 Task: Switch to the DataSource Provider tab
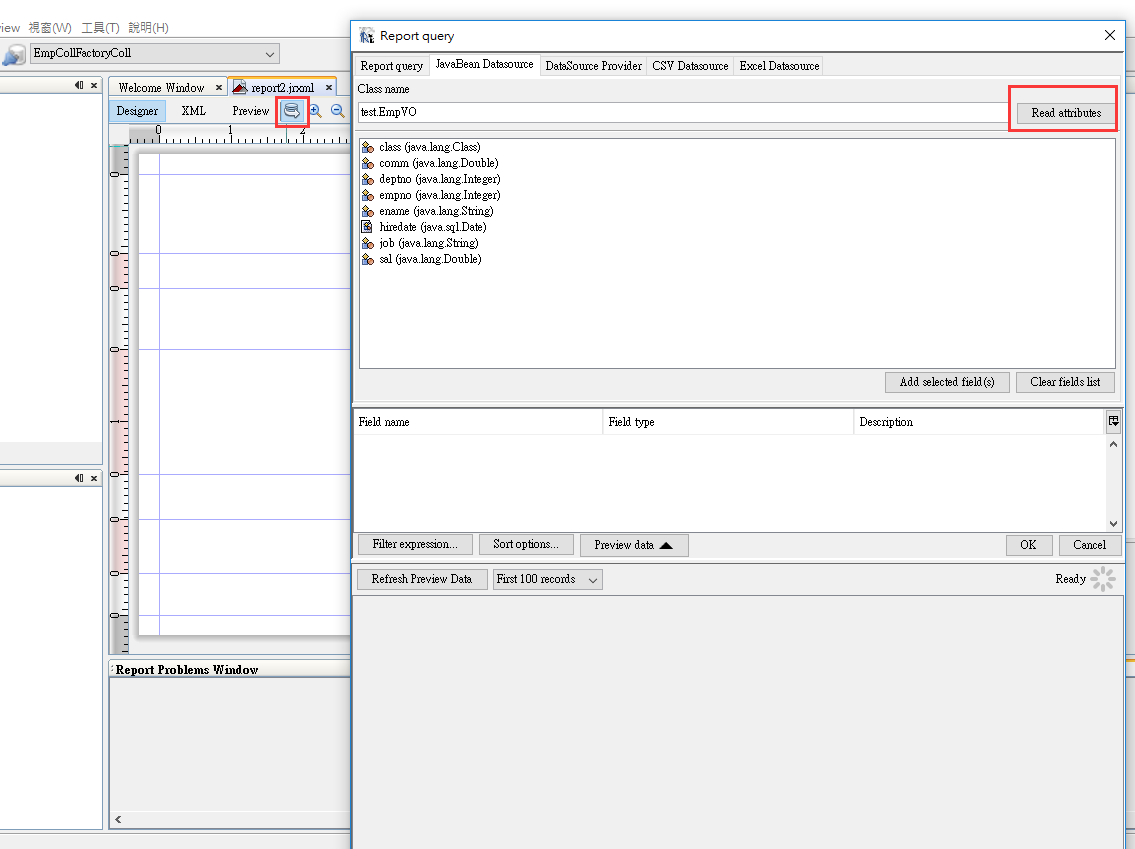(593, 66)
